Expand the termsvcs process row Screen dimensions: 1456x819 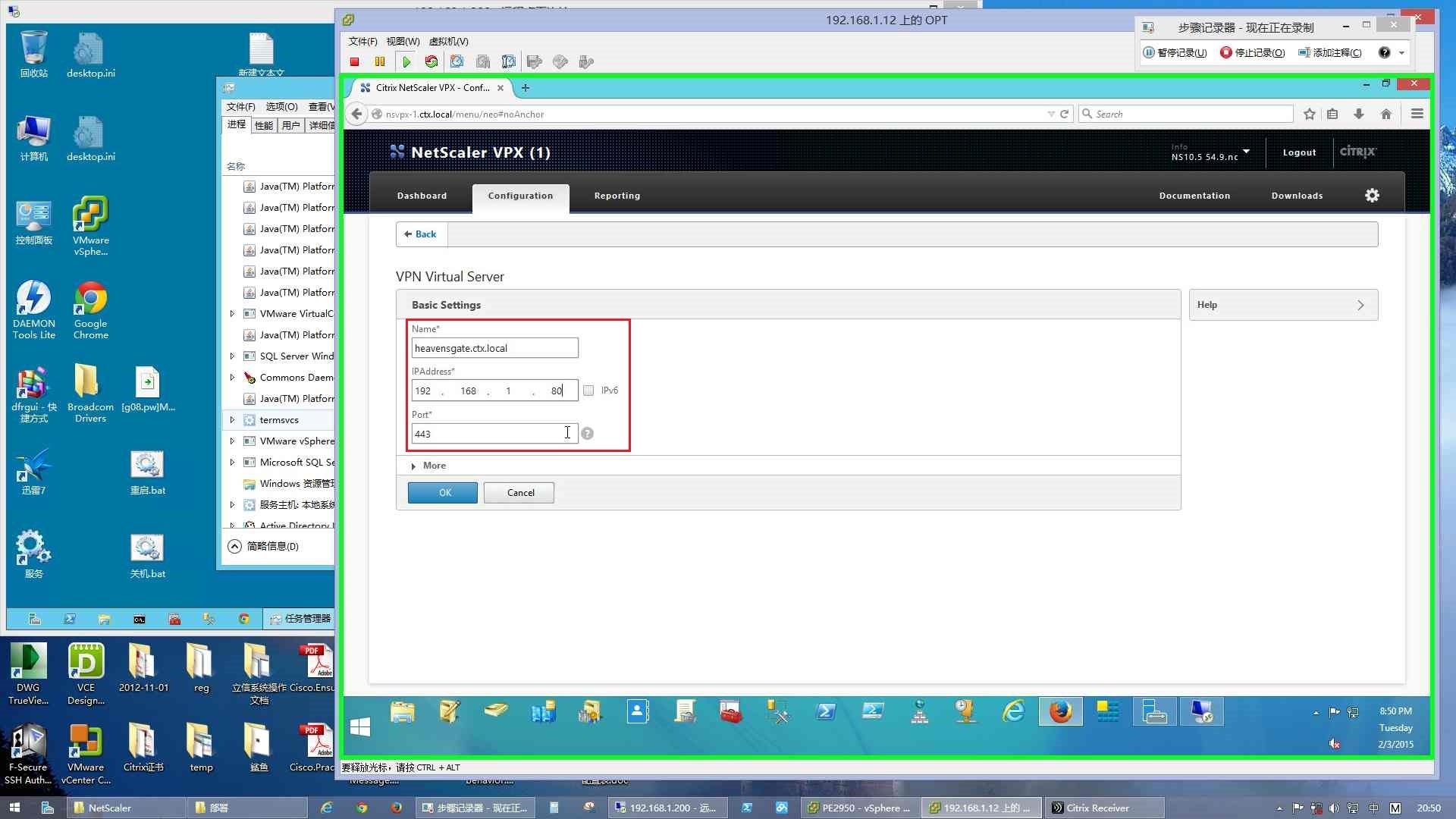pos(232,420)
